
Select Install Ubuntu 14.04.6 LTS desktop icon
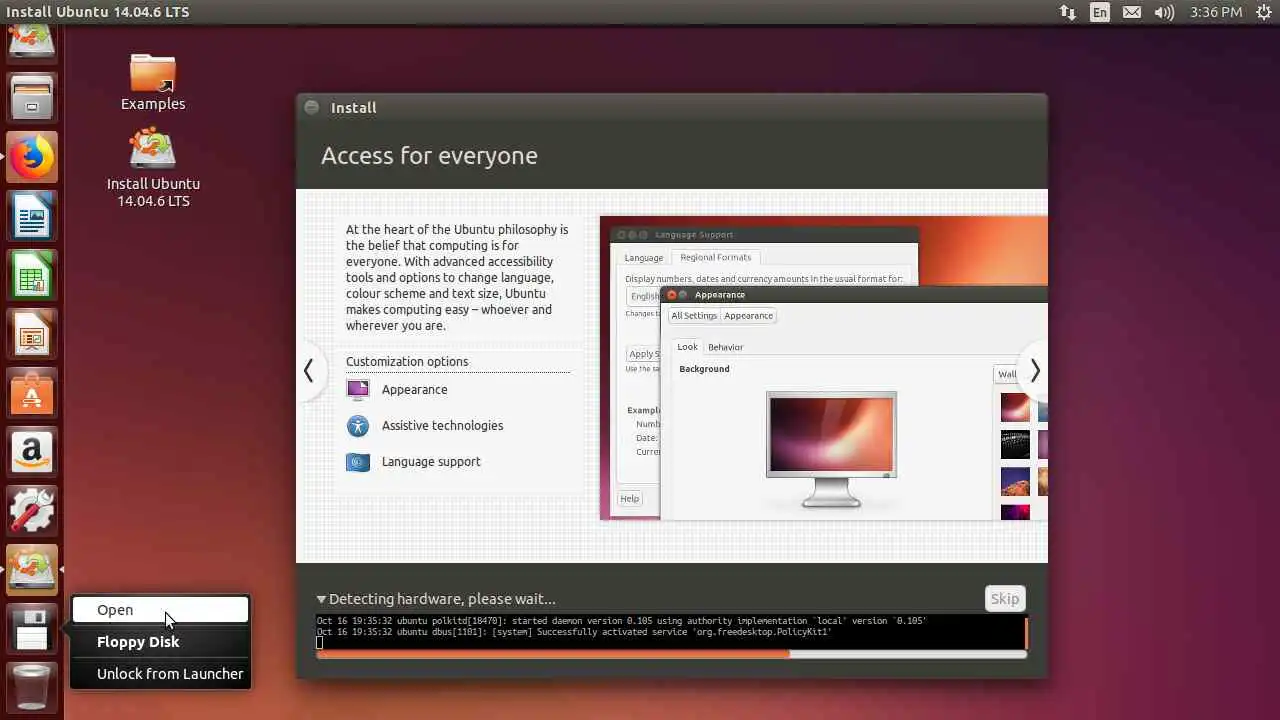point(153,167)
